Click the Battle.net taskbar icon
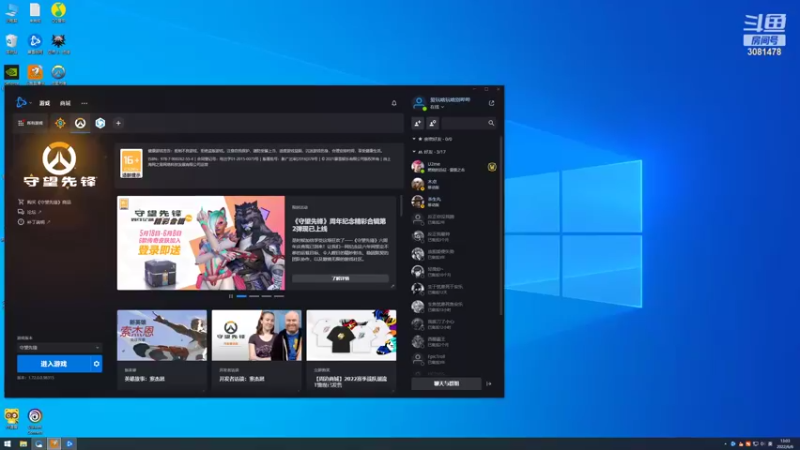Screen dimensions: 800x450 (69, 444)
